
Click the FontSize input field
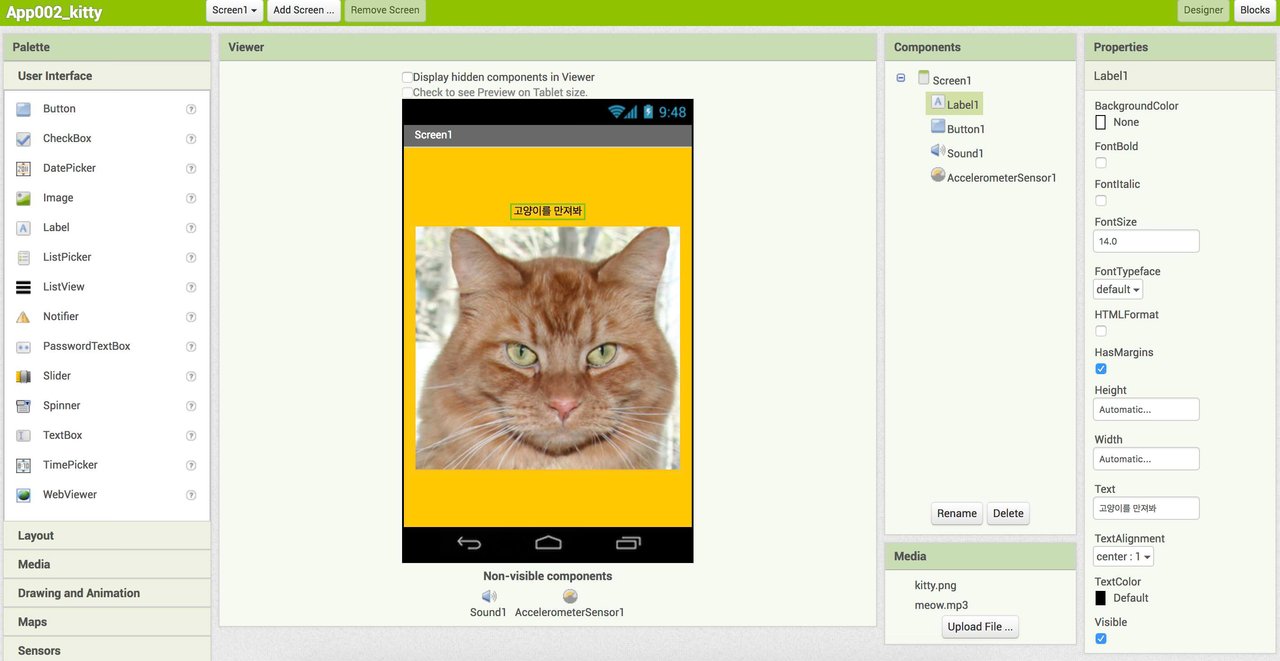click(x=1146, y=241)
